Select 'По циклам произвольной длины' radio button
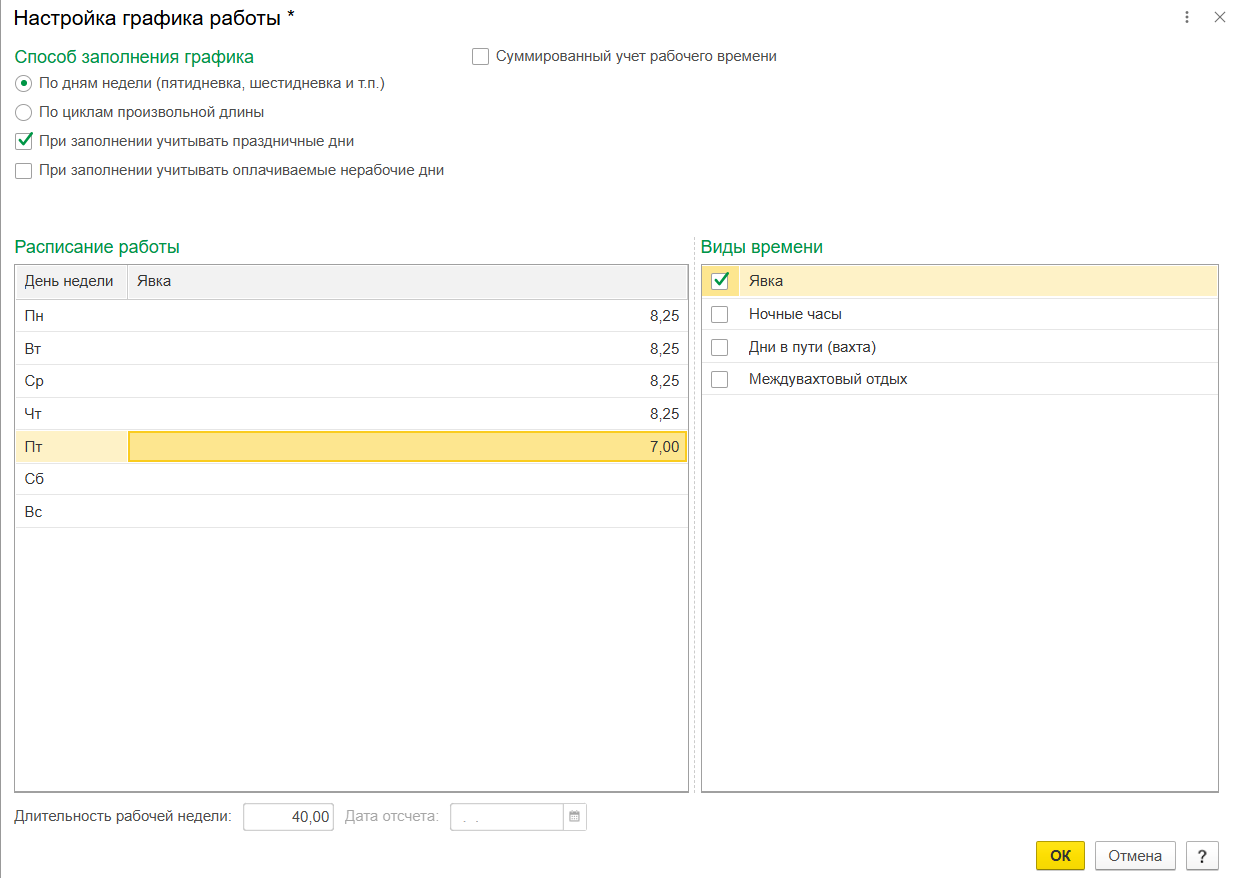 tap(24, 112)
